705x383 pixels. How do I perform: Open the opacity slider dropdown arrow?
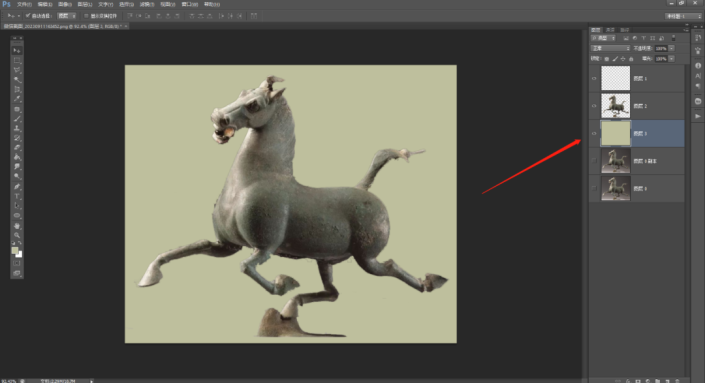pos(671,48)
